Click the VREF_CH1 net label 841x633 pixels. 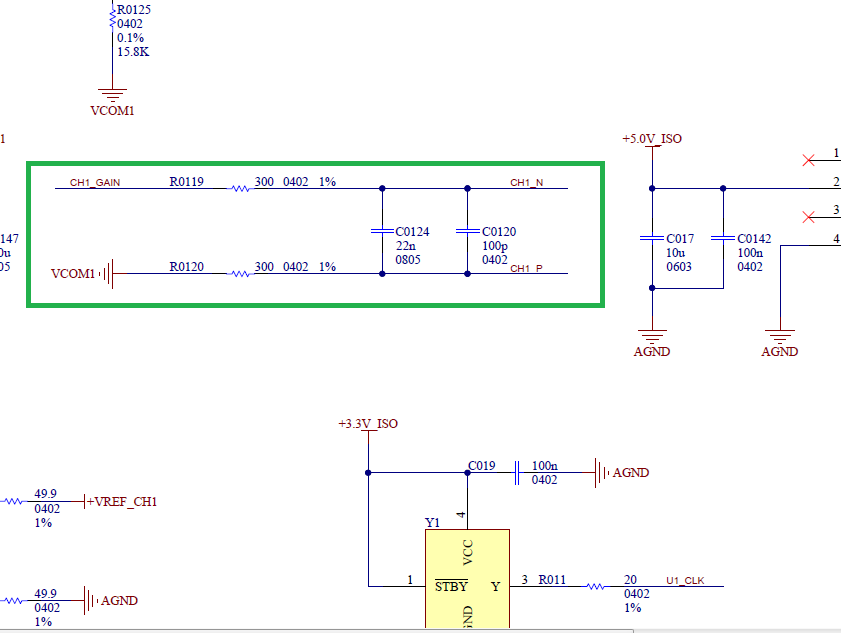(123, 501)
